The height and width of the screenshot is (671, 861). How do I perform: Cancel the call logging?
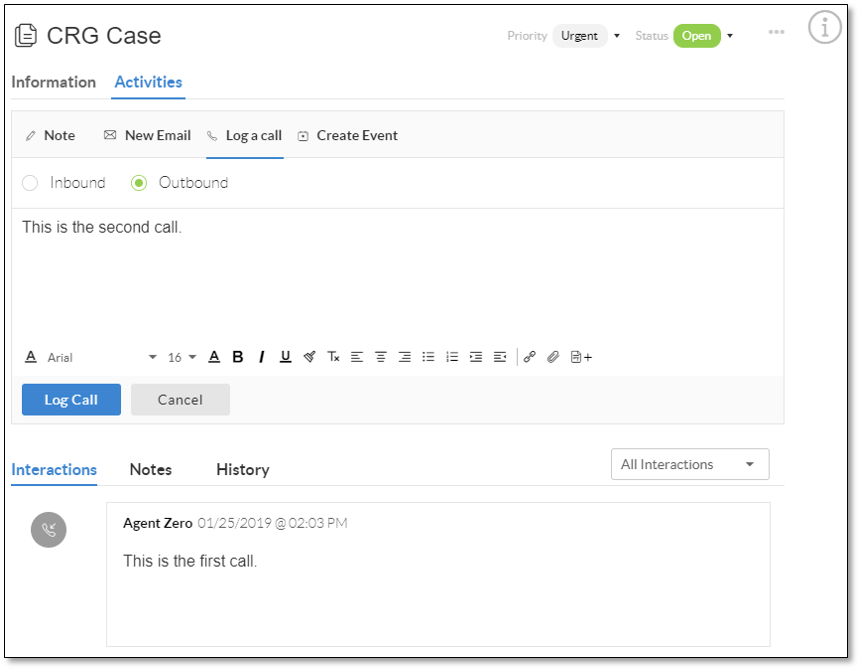pos(180,400)
